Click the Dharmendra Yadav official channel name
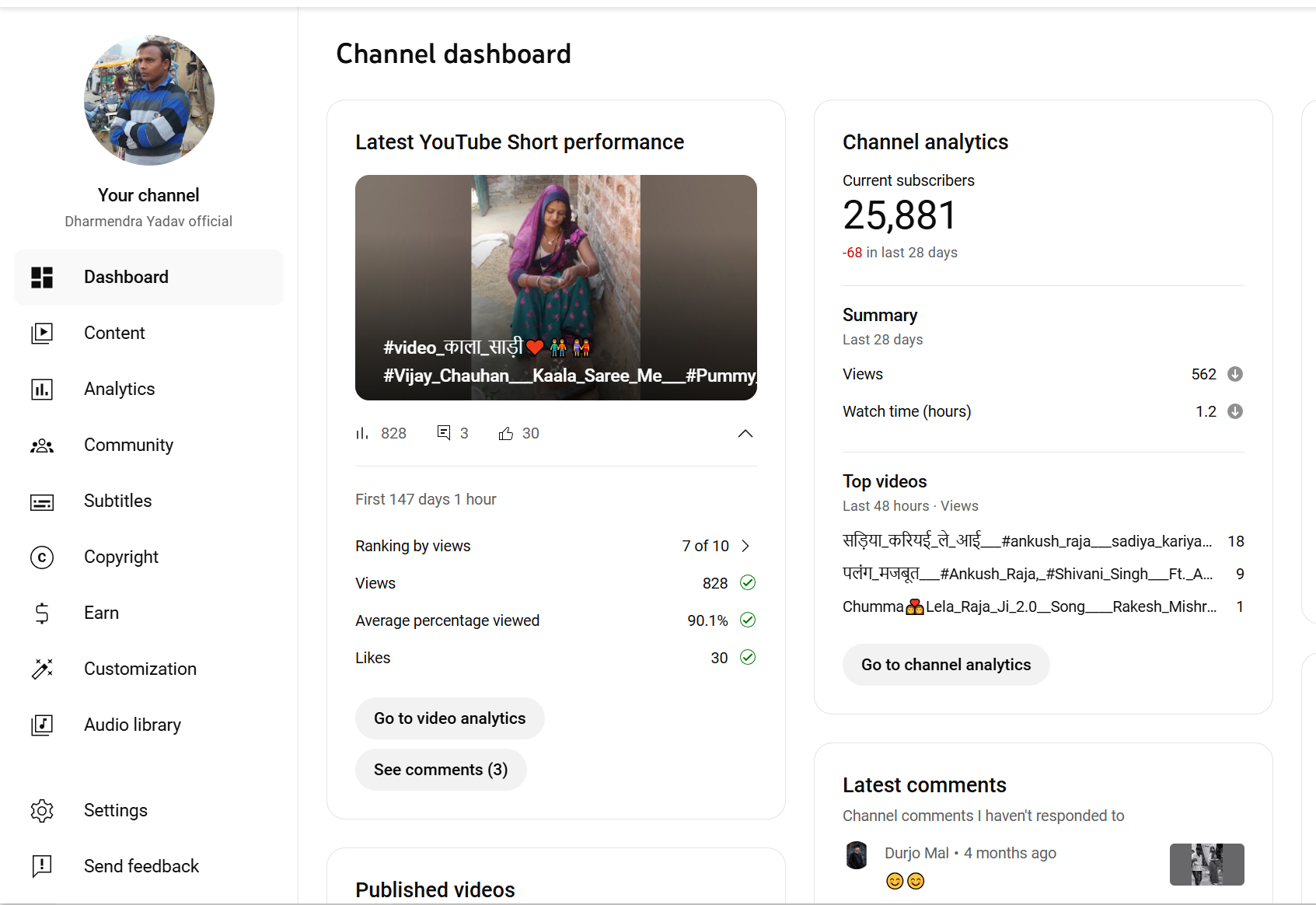The image size is (1316, 905). click(148, 222)
